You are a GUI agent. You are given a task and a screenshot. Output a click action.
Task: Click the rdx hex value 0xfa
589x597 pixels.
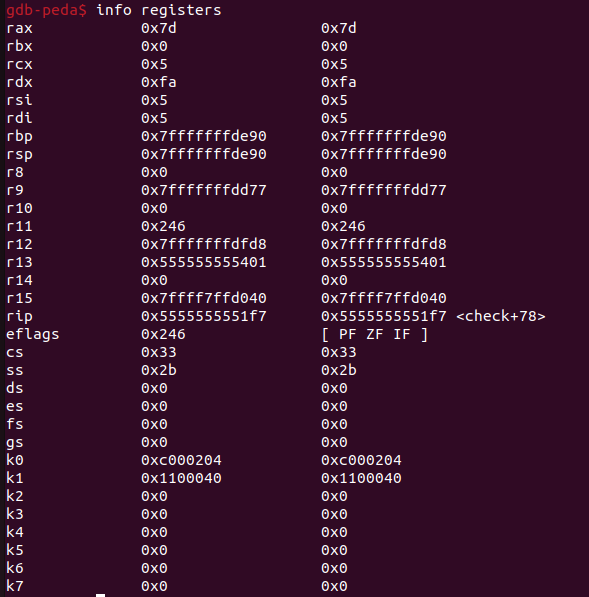pyautogui.click(x=159, y=82)
